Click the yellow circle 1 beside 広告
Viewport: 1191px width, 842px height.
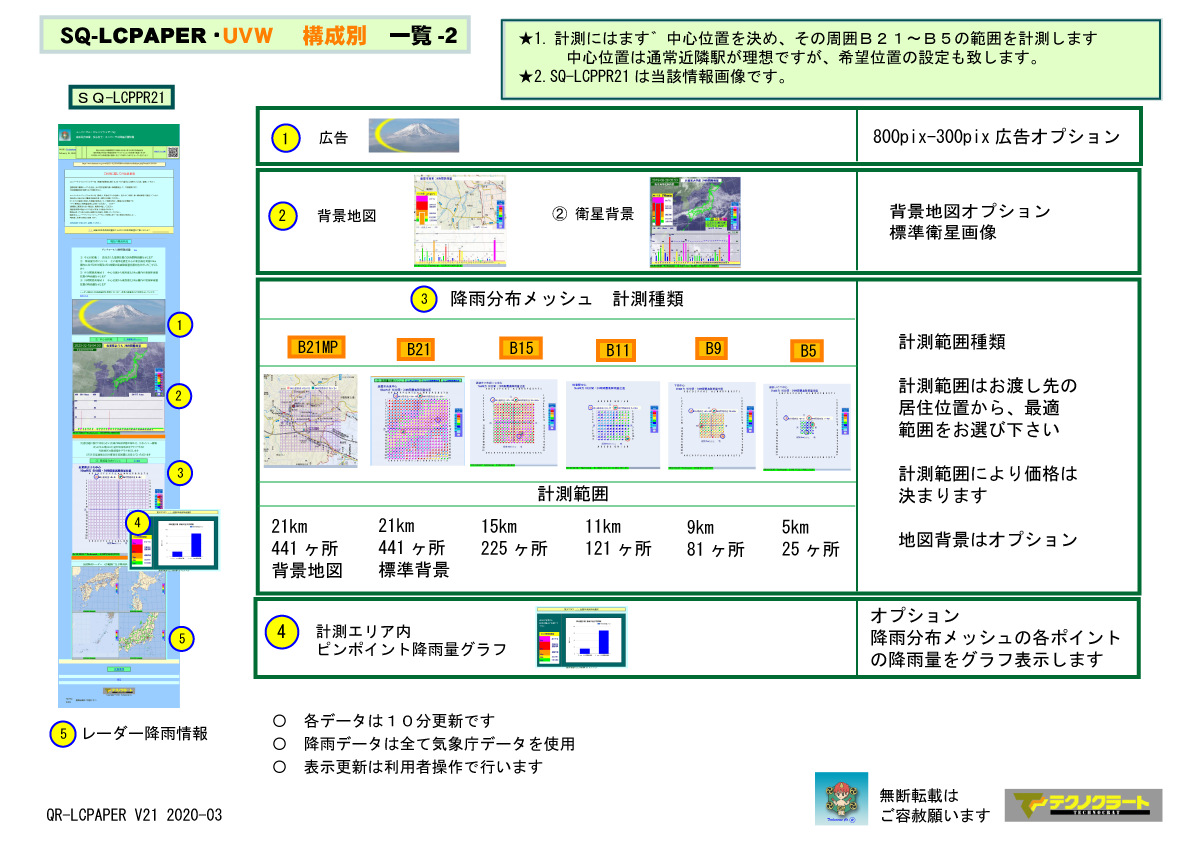pyautogui.click(x=285, y=138)
